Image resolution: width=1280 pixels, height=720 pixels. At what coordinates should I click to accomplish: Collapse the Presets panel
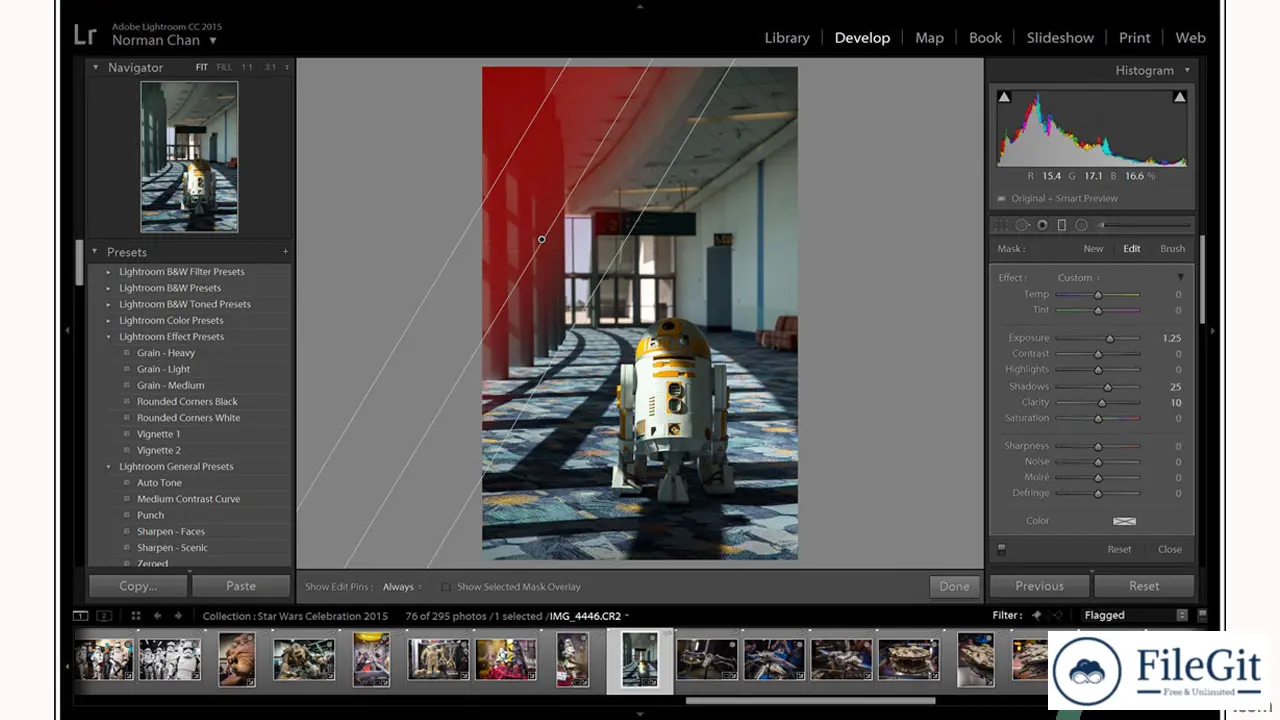coord(96,252)
